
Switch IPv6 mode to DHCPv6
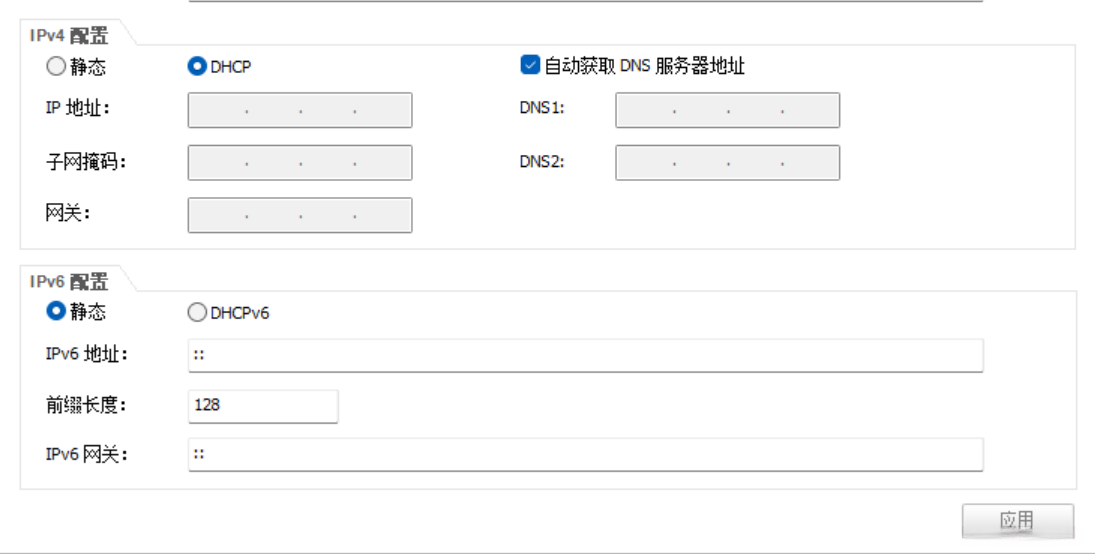(198, 313)
